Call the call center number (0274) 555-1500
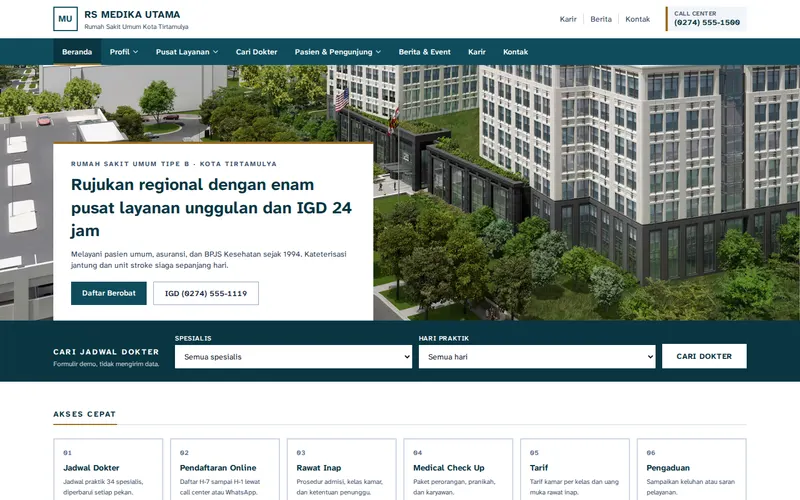This screenshot has width=800, height=500. [707, 22]
